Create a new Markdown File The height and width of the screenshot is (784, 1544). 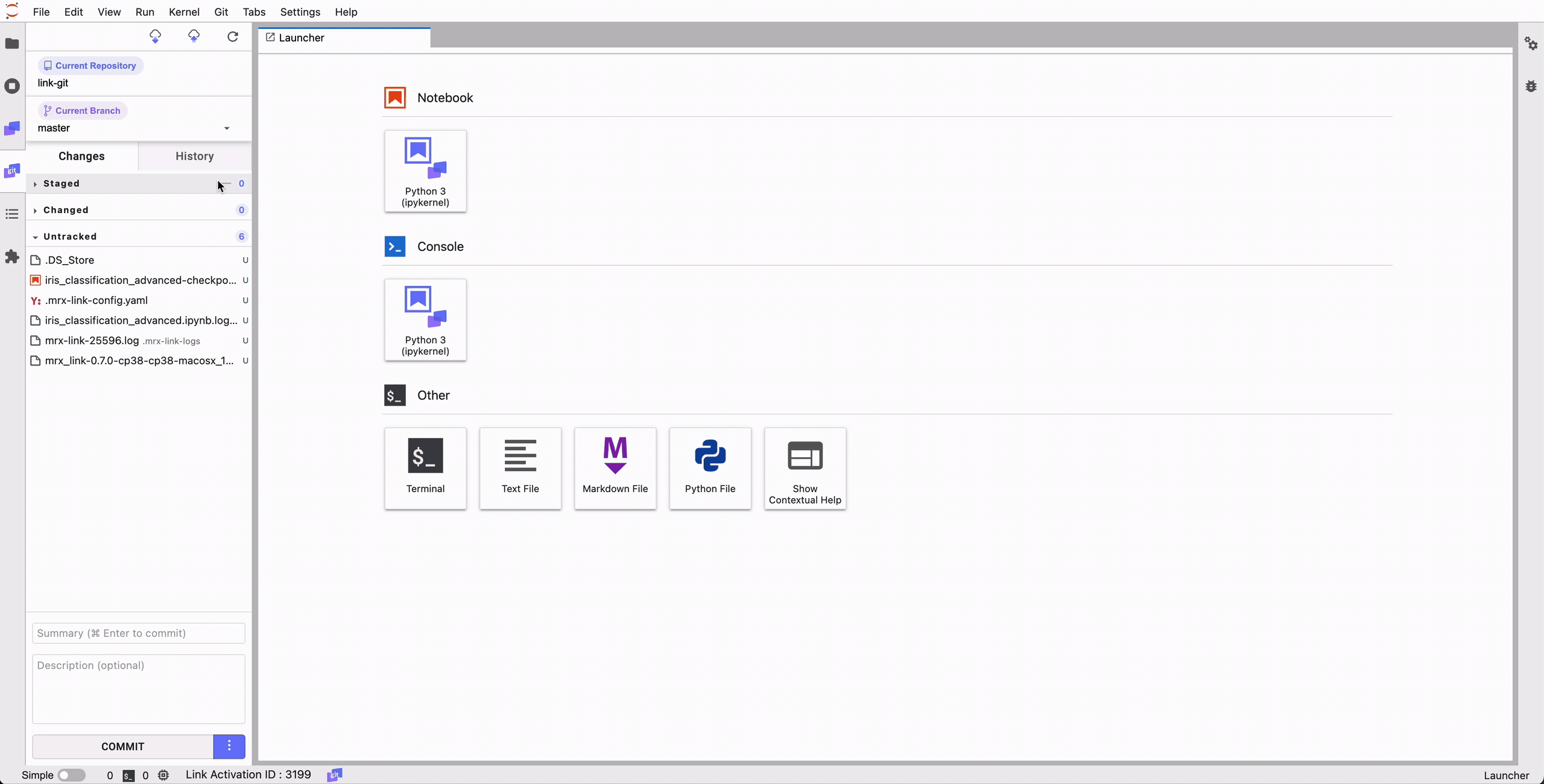[x=615, y=469]
